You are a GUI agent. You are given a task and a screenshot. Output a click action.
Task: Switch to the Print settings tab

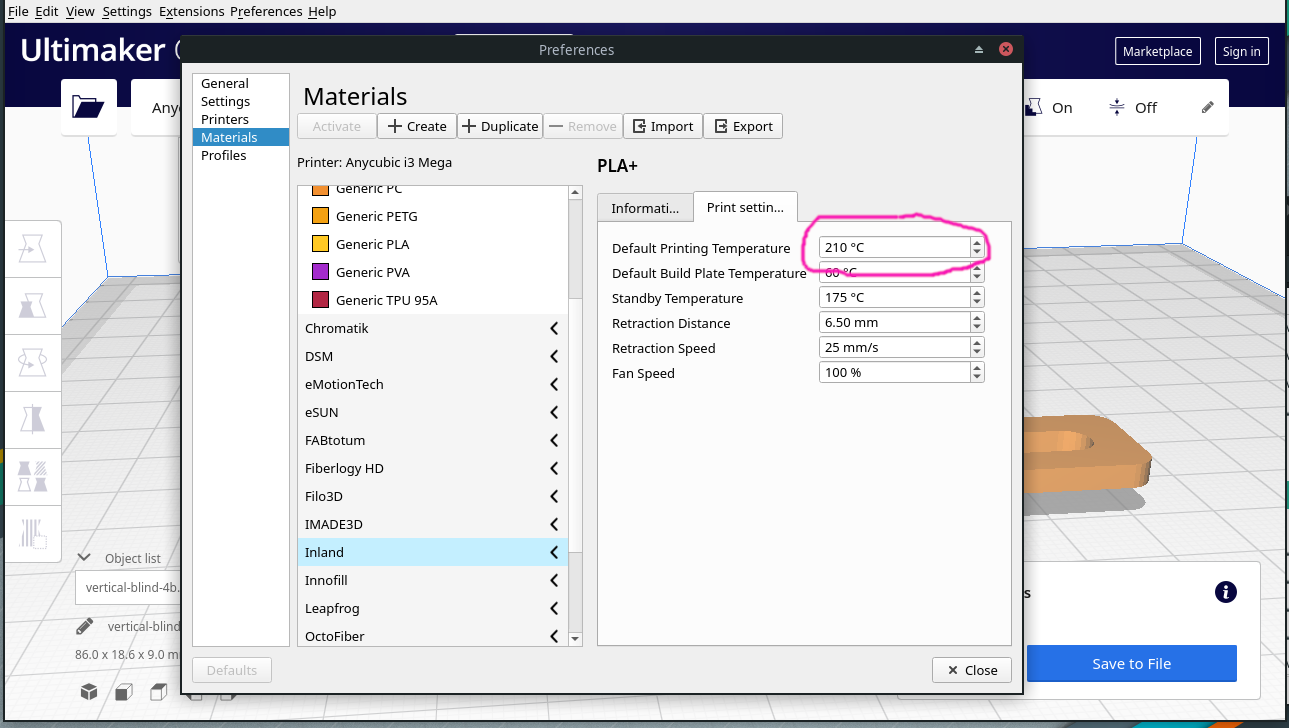[745, 207]
